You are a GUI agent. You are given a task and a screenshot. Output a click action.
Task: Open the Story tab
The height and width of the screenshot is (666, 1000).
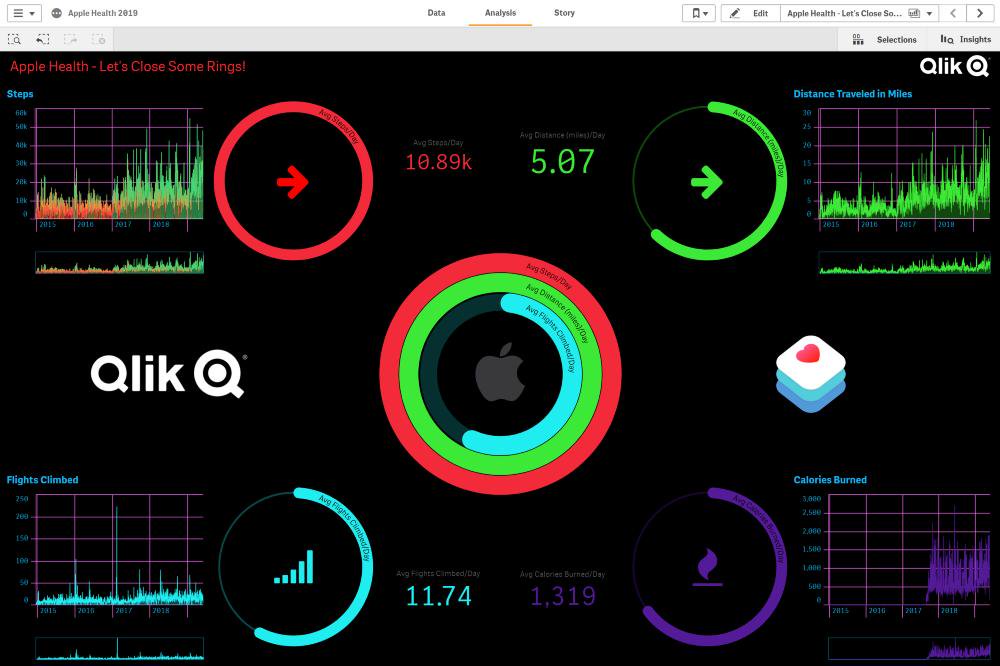(x=564, y=13)
